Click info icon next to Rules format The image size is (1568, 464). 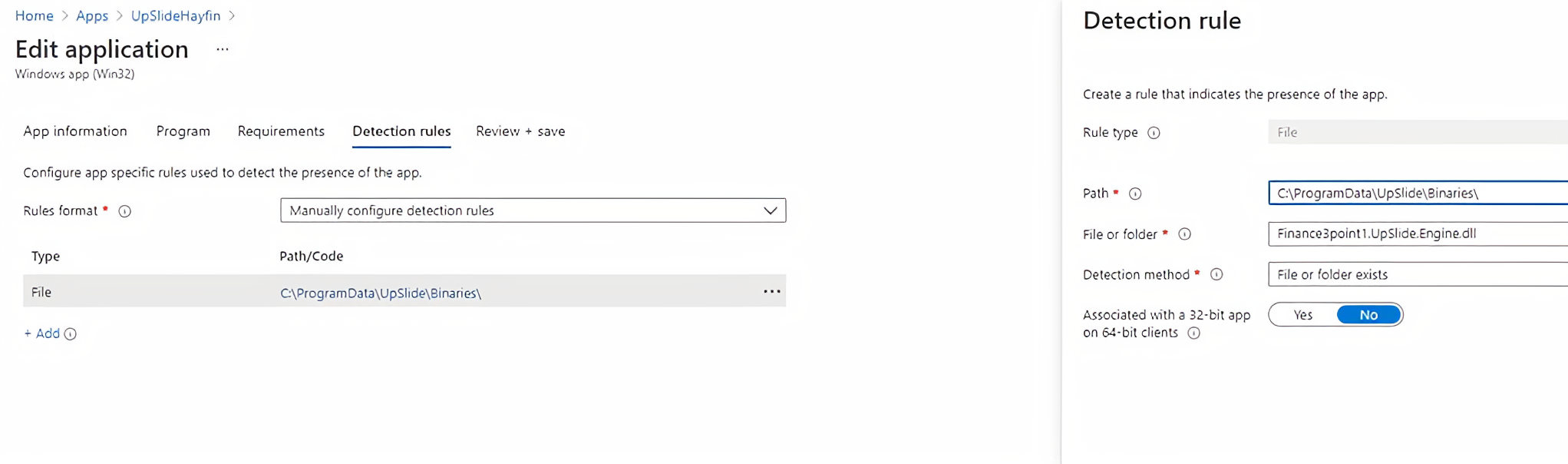point(124,211)
